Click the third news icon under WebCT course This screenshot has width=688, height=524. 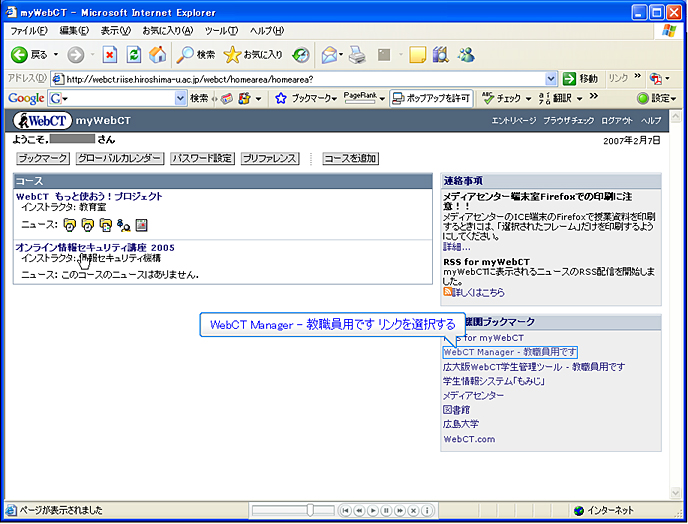tap(106, 225)
